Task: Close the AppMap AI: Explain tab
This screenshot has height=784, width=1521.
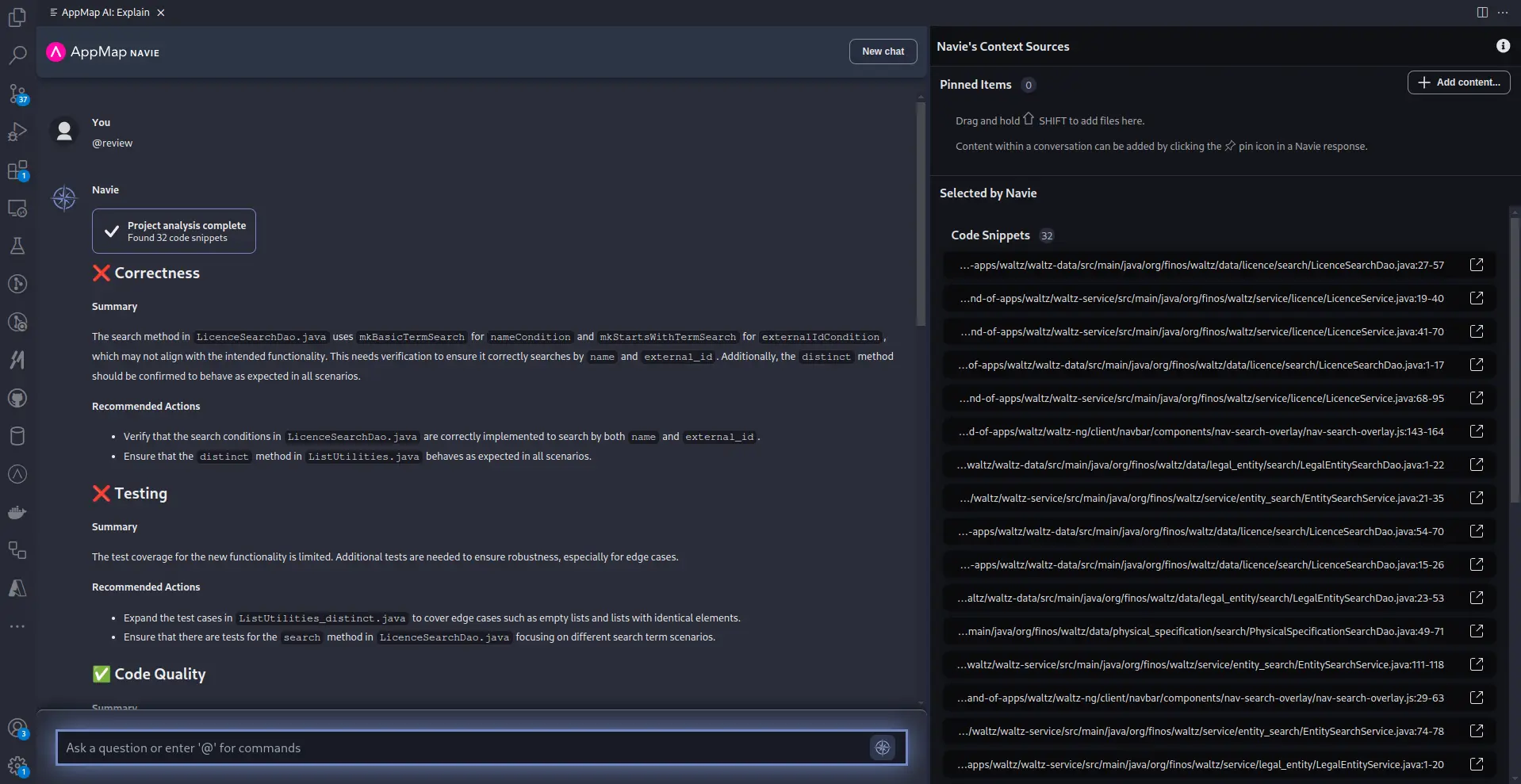Action: [161, 13]
